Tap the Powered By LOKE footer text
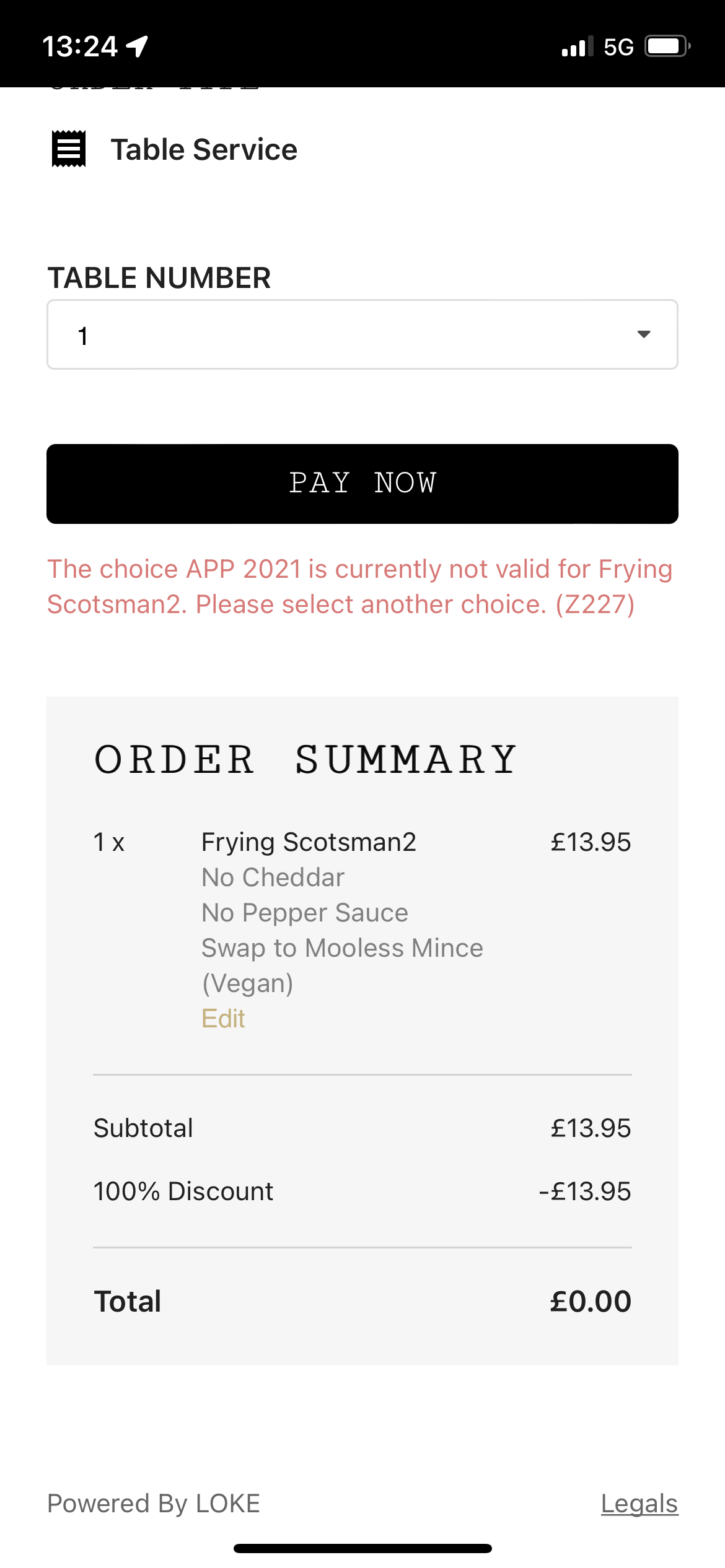 154,1504
